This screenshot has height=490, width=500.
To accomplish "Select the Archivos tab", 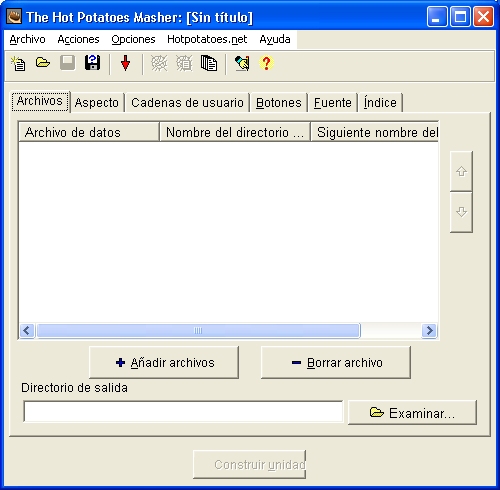I will (x=40, y=101).
